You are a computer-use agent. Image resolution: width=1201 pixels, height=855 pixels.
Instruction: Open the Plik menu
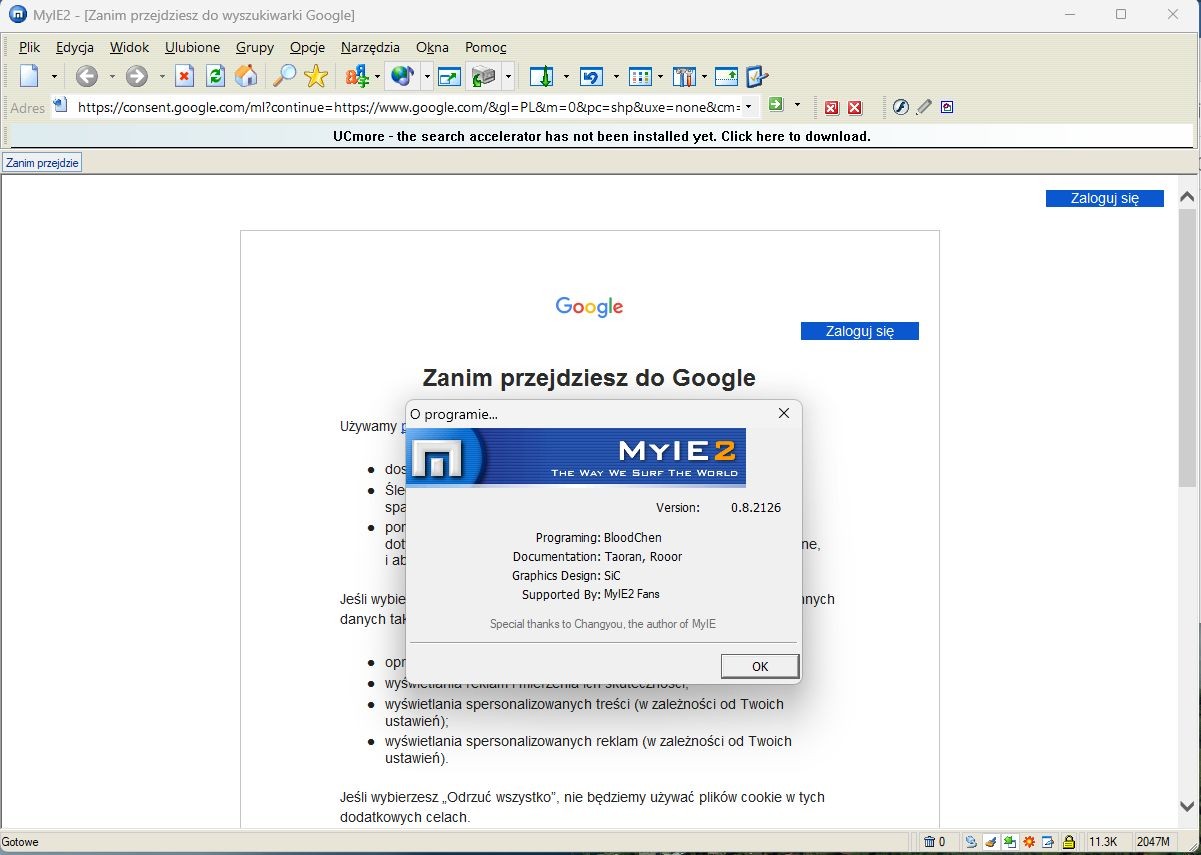(30, 47)
